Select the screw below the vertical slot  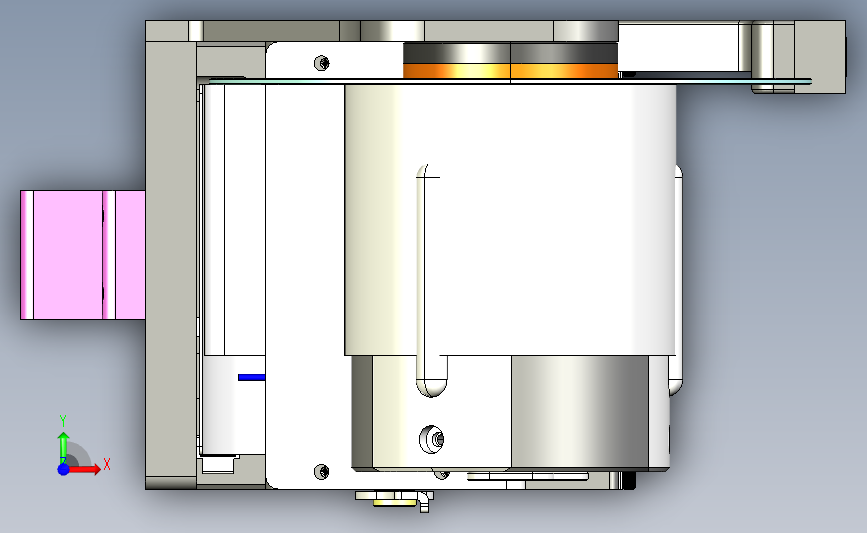(x=432, y=439)
